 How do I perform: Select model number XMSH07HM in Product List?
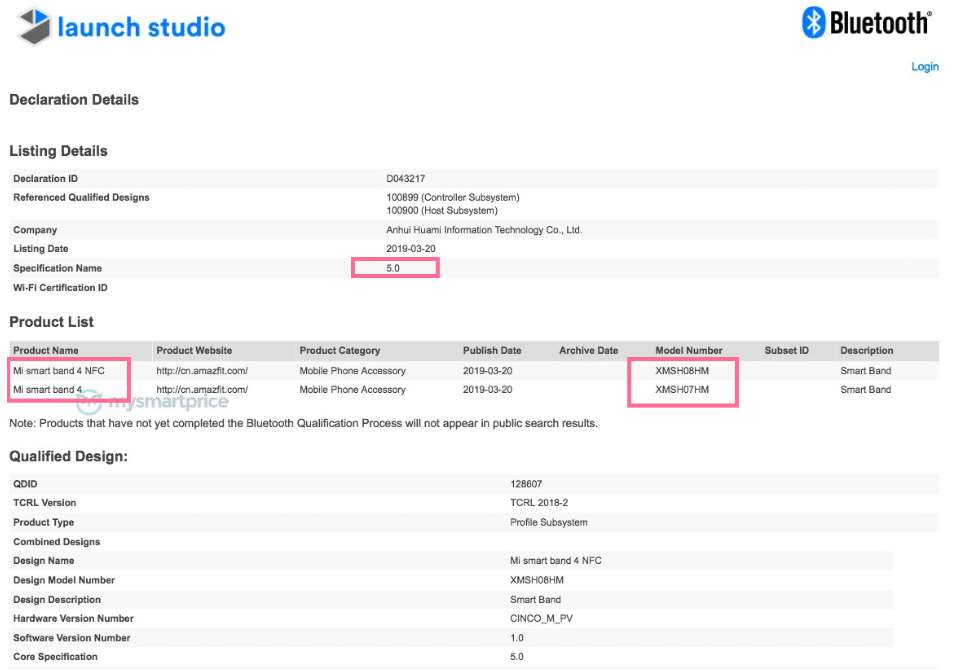click(682, 390)
